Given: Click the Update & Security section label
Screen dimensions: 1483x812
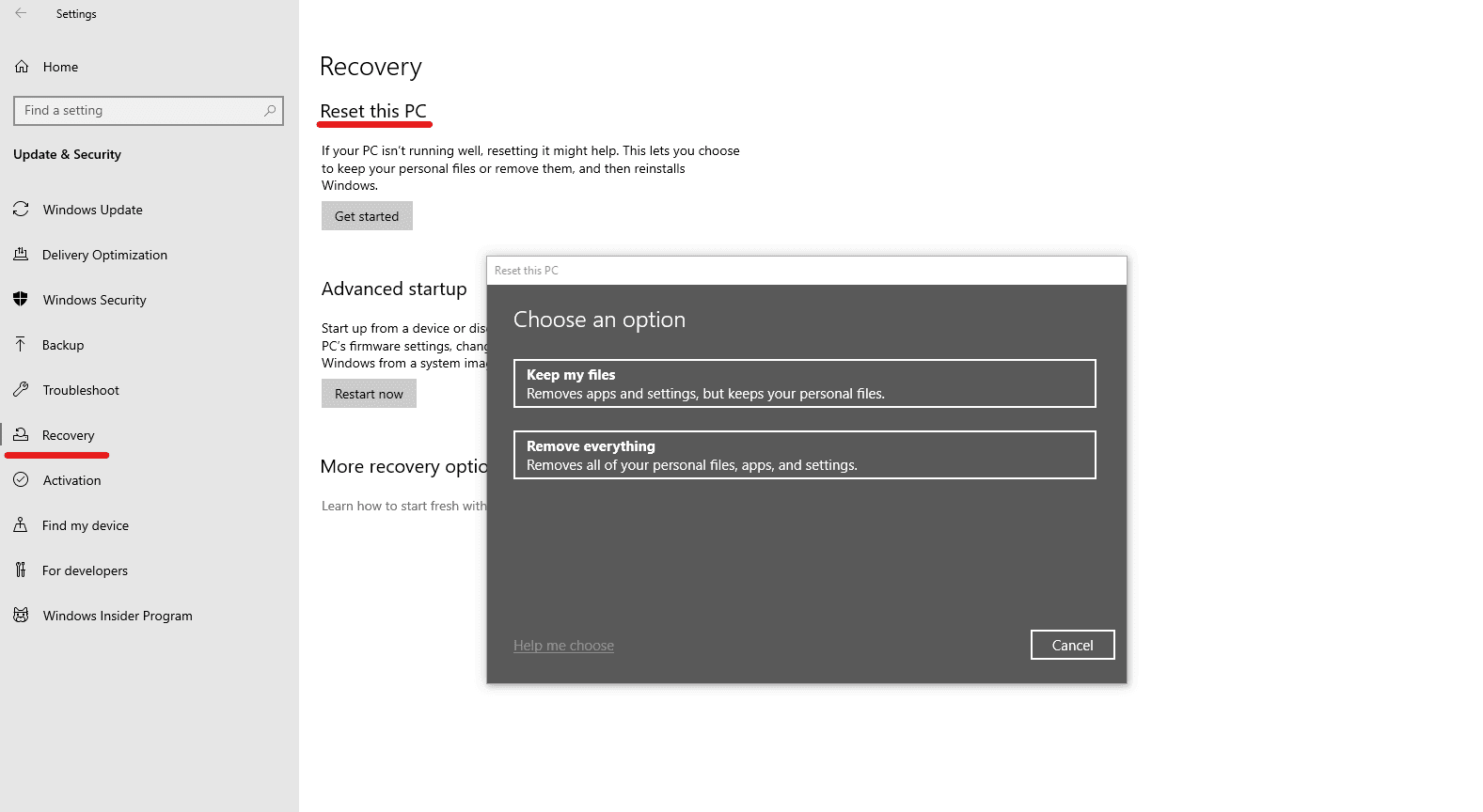Looking at the screenshot, I should [x=67, y=154].
